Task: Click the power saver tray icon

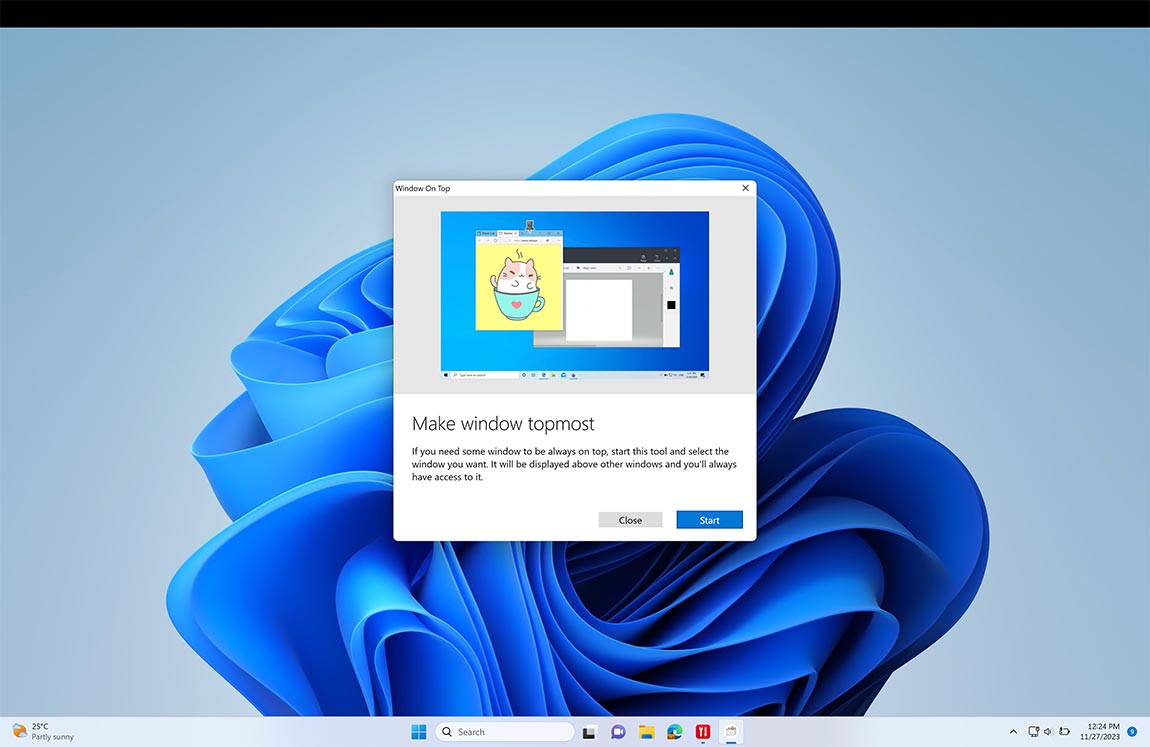Action: point(1064,731)
